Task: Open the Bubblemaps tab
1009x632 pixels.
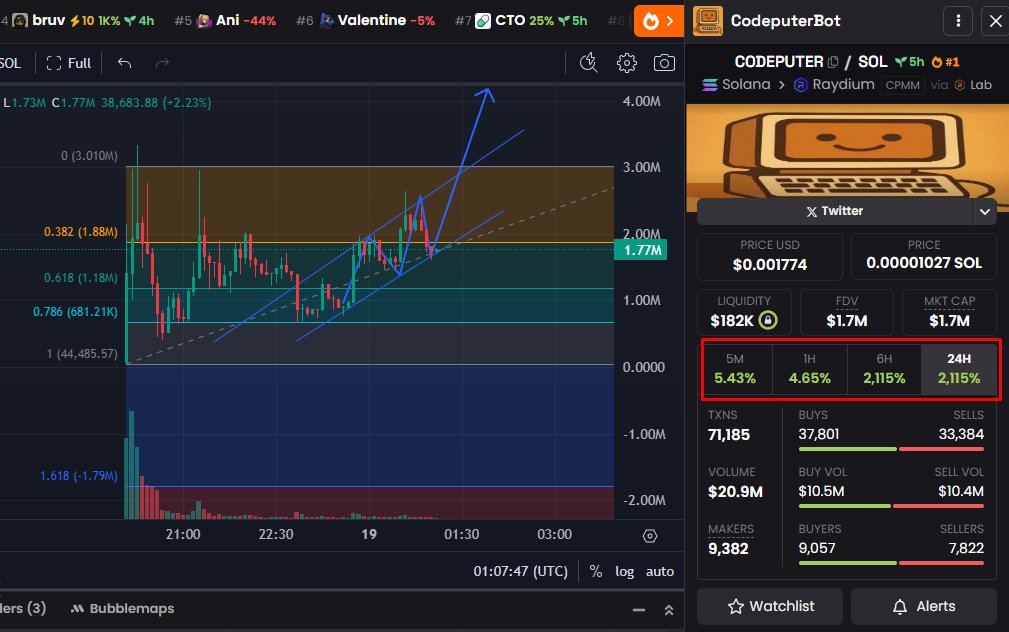Action: click(122, 608)
